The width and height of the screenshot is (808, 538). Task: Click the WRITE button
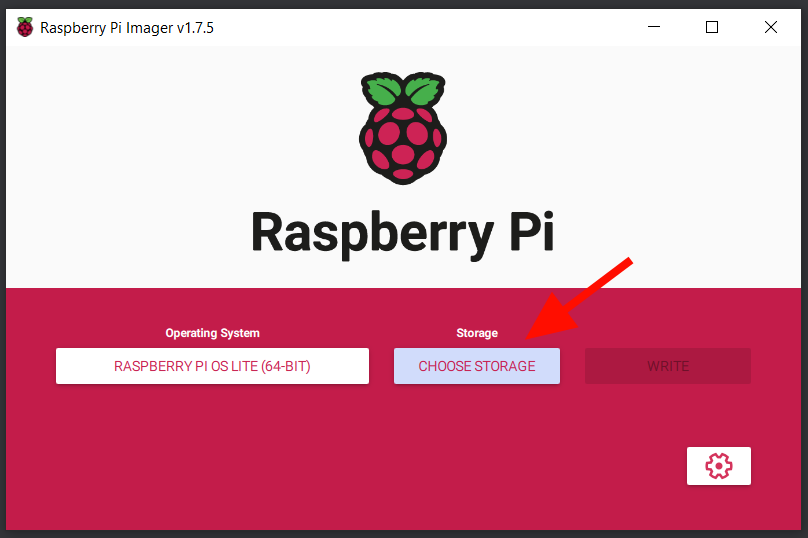668,366
